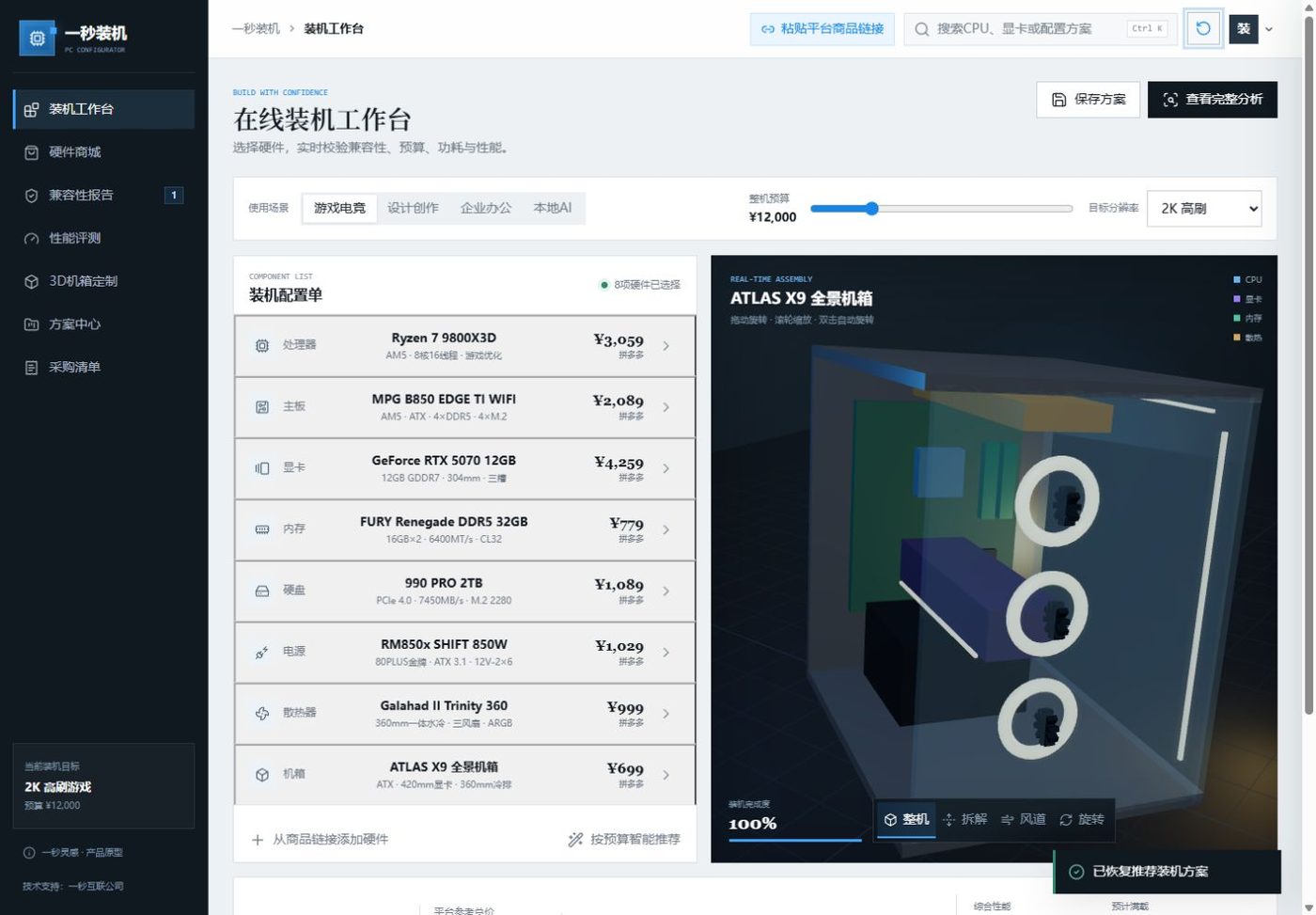Viewport: 1316px width, 915px height.
Task: Expand the Ryzen 7 9800X3D row chevron
Action: [666, 346]
